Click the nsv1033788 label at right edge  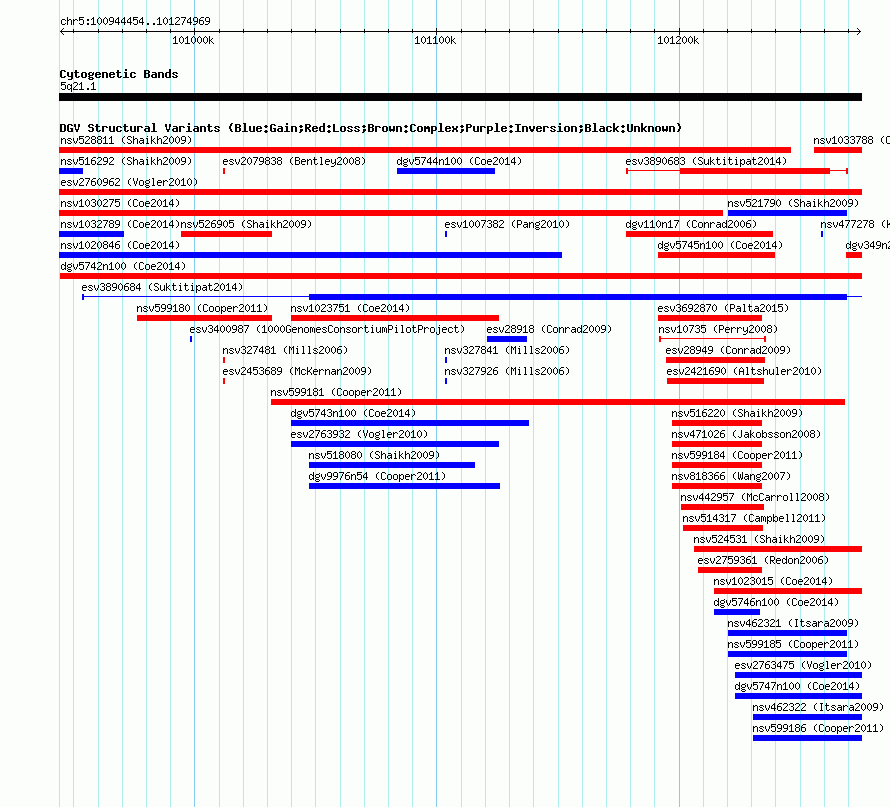click(x=851, y=140)
